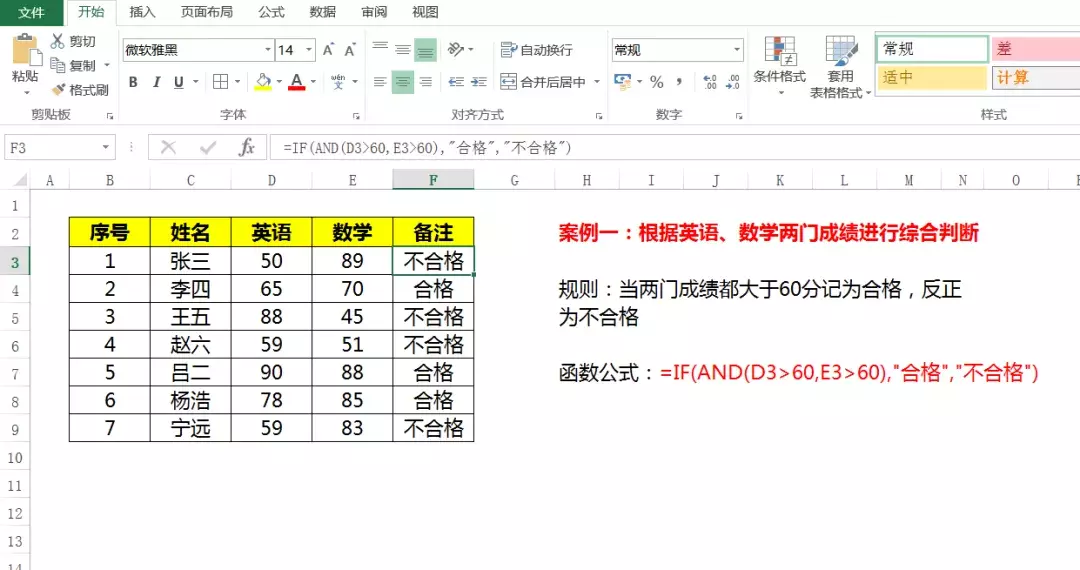Viewport: 1080px width, 570px height.
Task: Select the Format Painter brush
Action: [x=59, y=89]
